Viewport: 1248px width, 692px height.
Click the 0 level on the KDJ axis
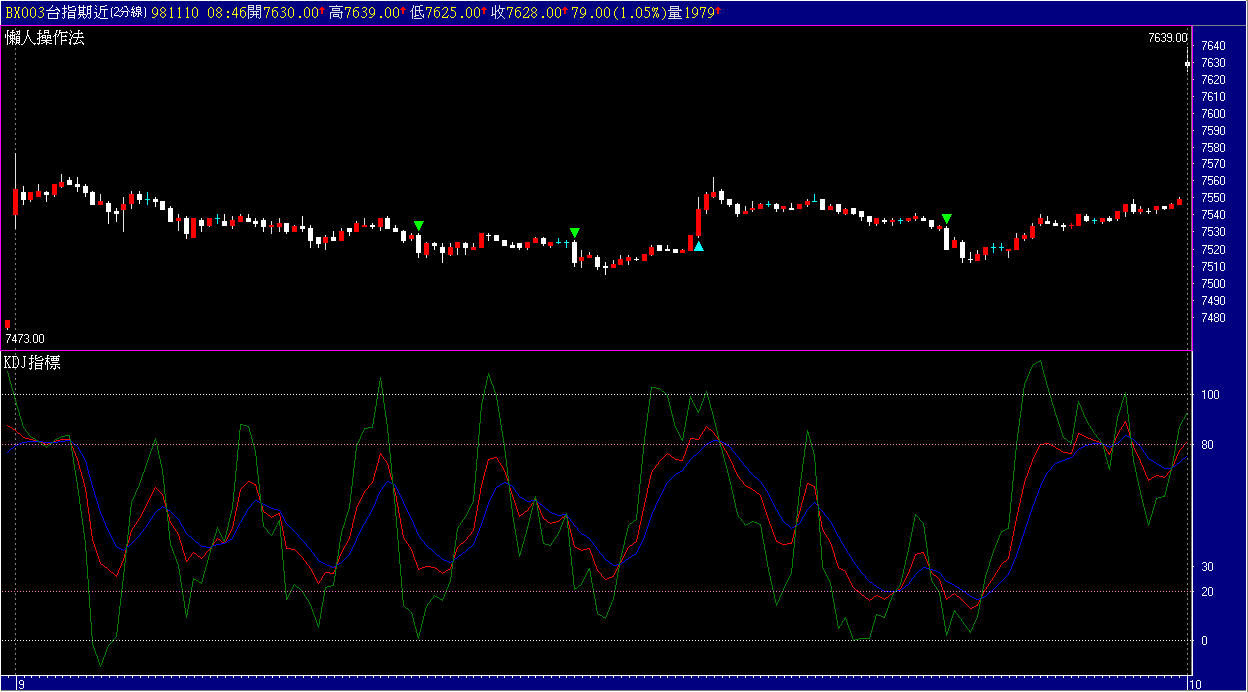click(x=1204, y=641)
